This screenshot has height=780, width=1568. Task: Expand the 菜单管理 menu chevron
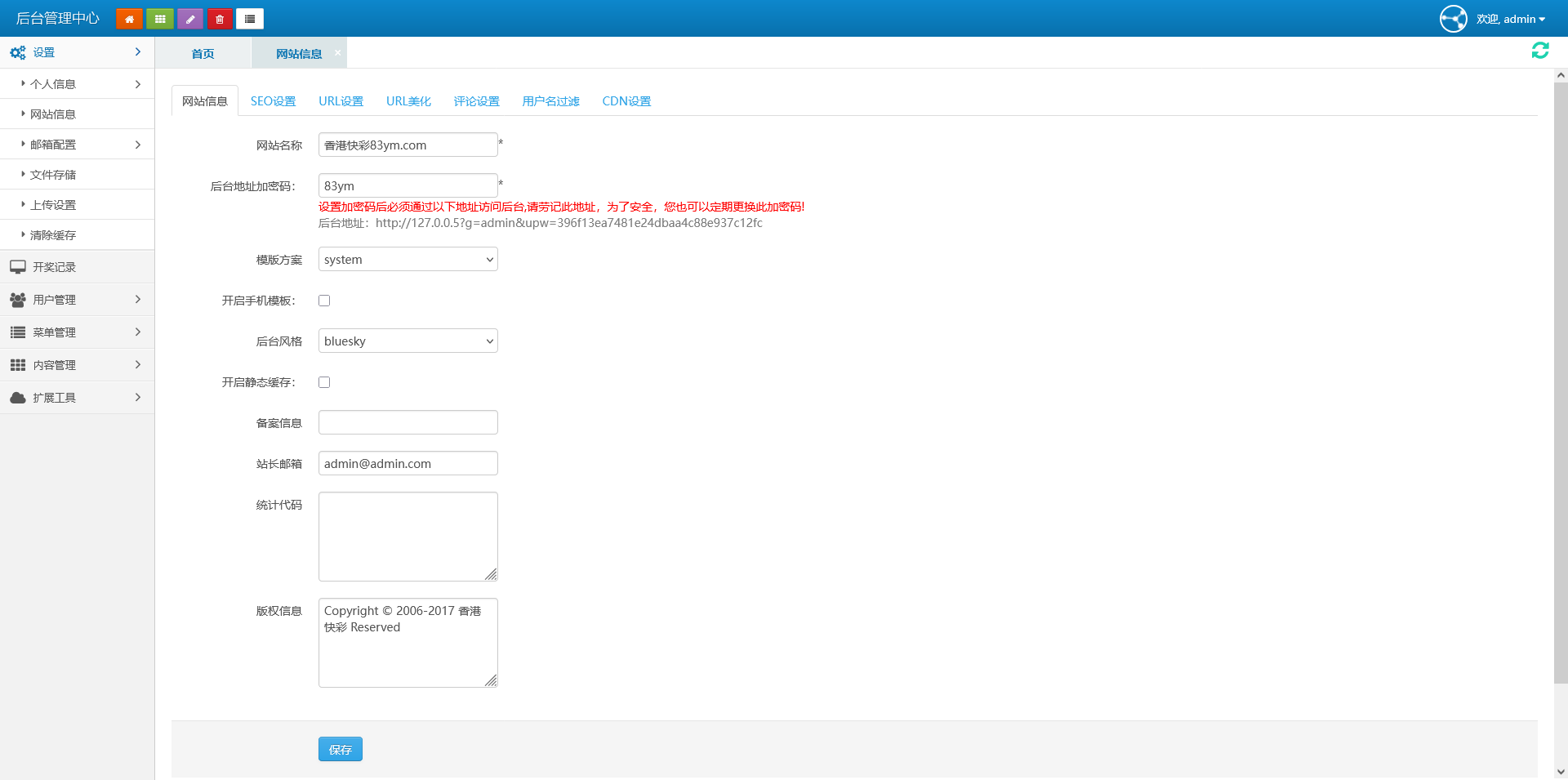point(138,332)
